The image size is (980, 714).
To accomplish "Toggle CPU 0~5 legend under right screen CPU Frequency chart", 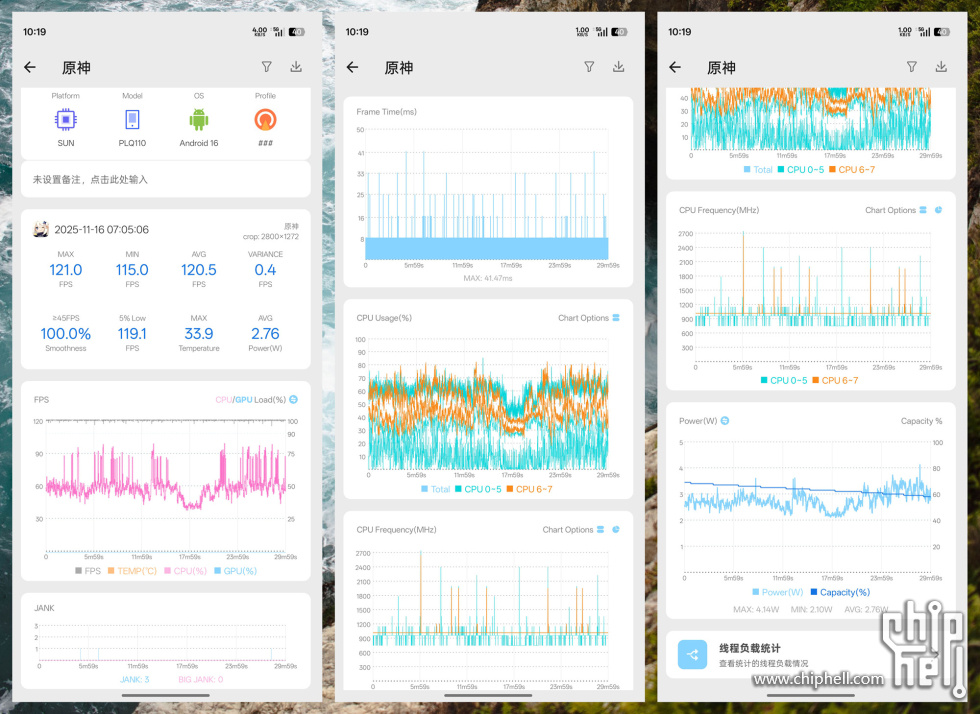I will (x=784, y=380).
